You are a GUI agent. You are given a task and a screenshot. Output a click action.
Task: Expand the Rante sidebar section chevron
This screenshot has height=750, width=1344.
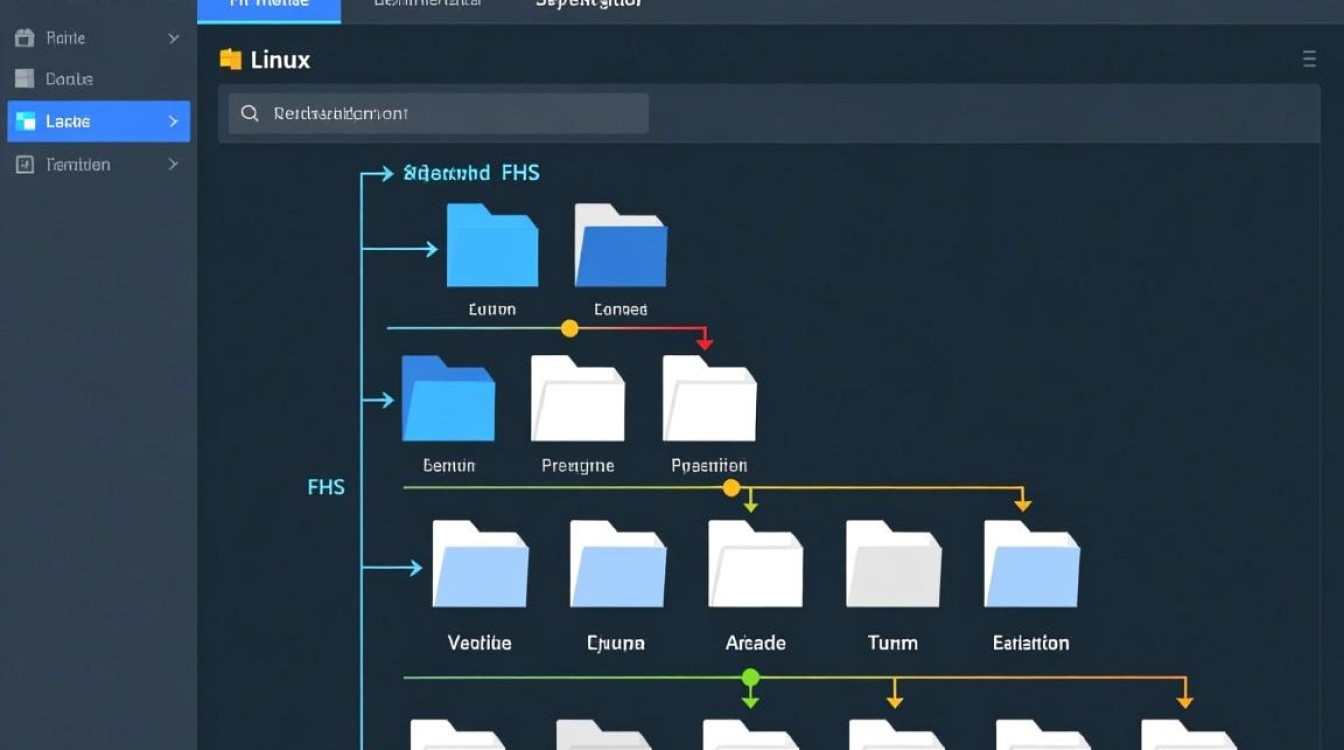point(170,37)
